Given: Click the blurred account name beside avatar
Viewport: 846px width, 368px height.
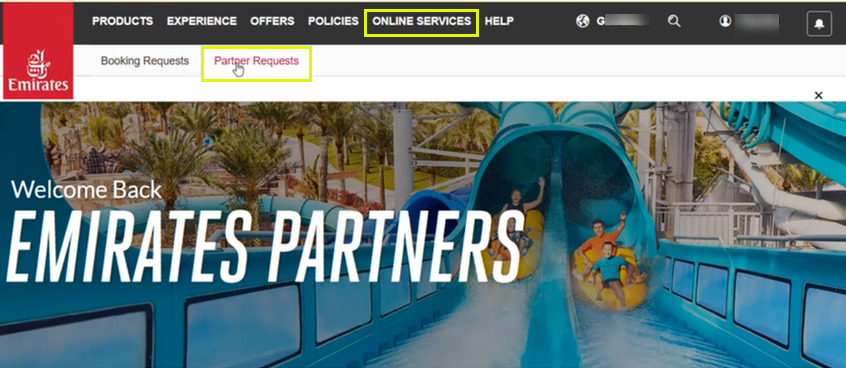Looking at the screenshot, I should coord(757,22).
